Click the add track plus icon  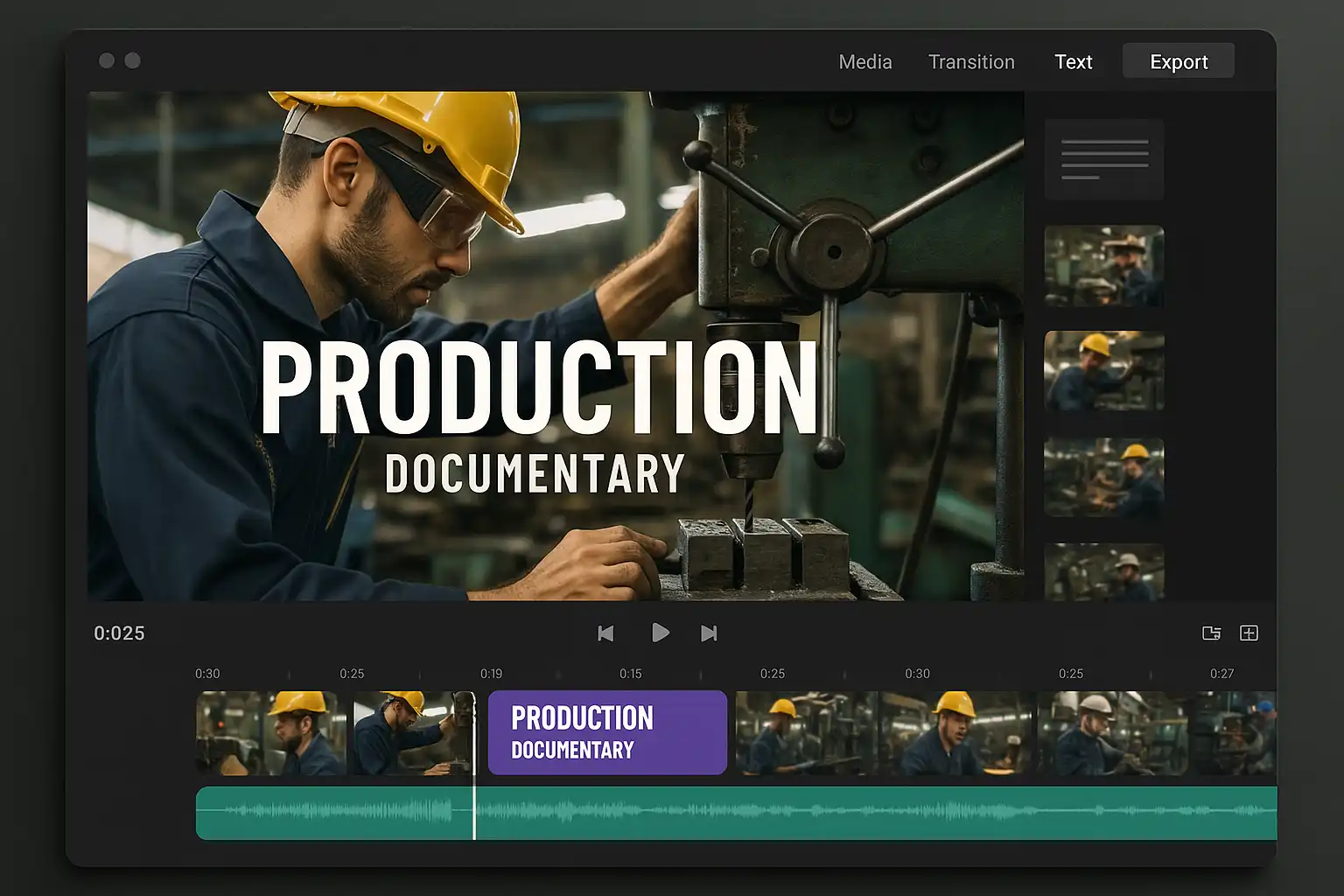(1249, 633)
